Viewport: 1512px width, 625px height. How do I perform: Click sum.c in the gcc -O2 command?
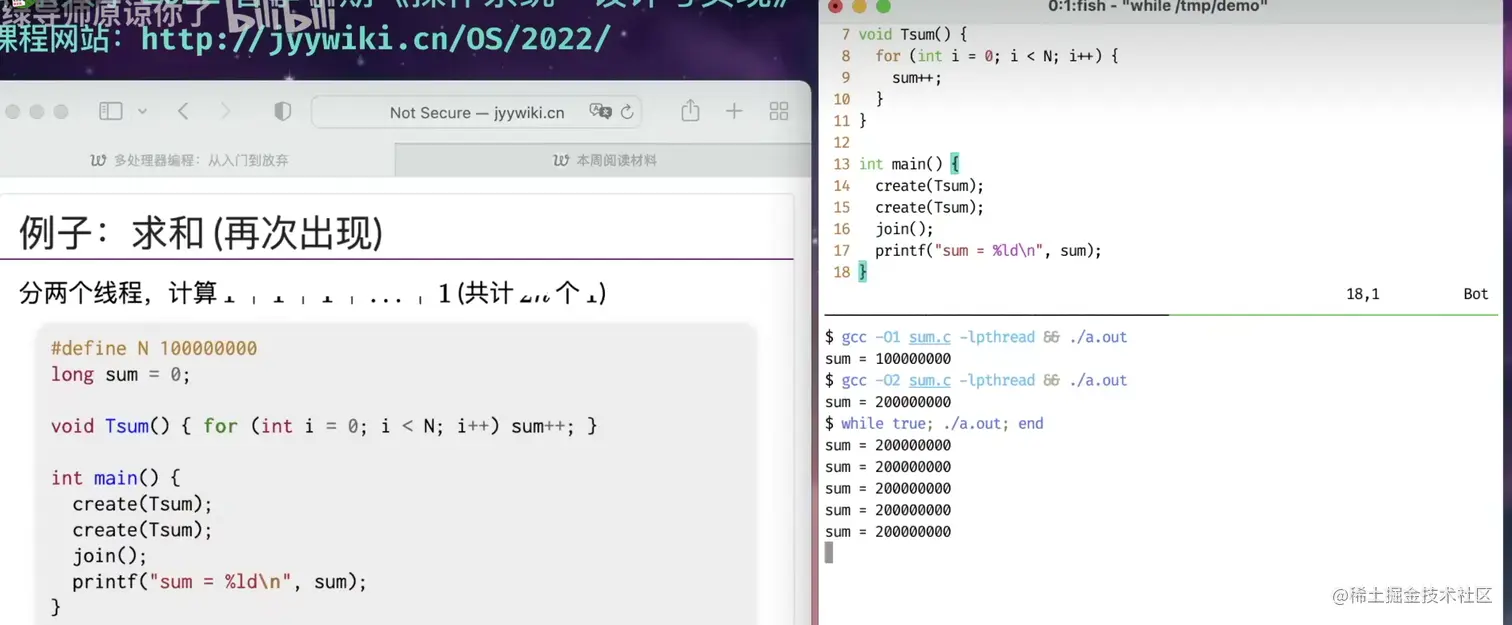point(930,380)
